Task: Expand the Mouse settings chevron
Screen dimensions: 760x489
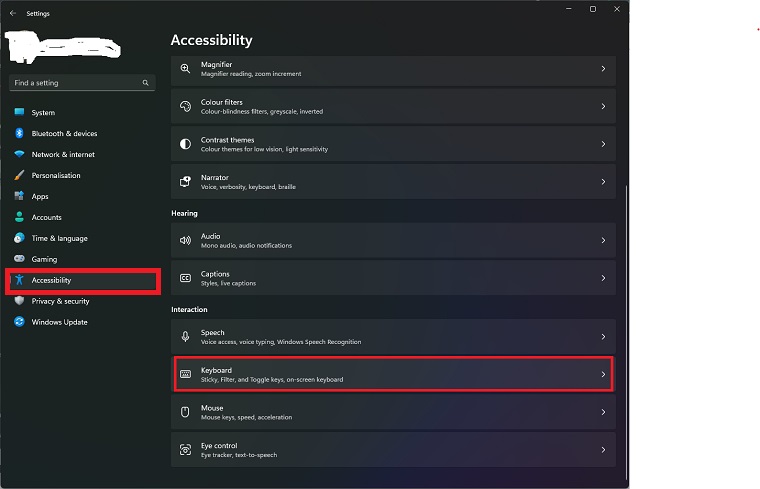Action: click(x=603, y=412)
